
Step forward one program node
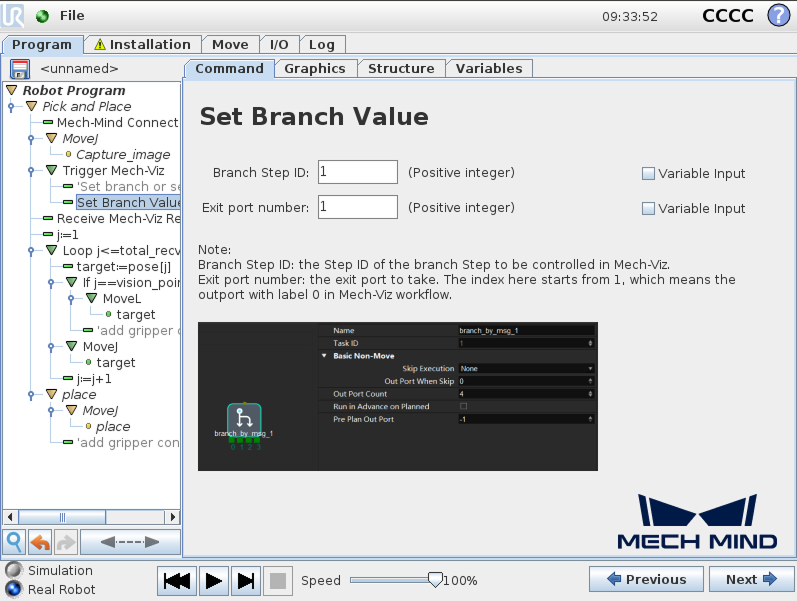[246, 581]
